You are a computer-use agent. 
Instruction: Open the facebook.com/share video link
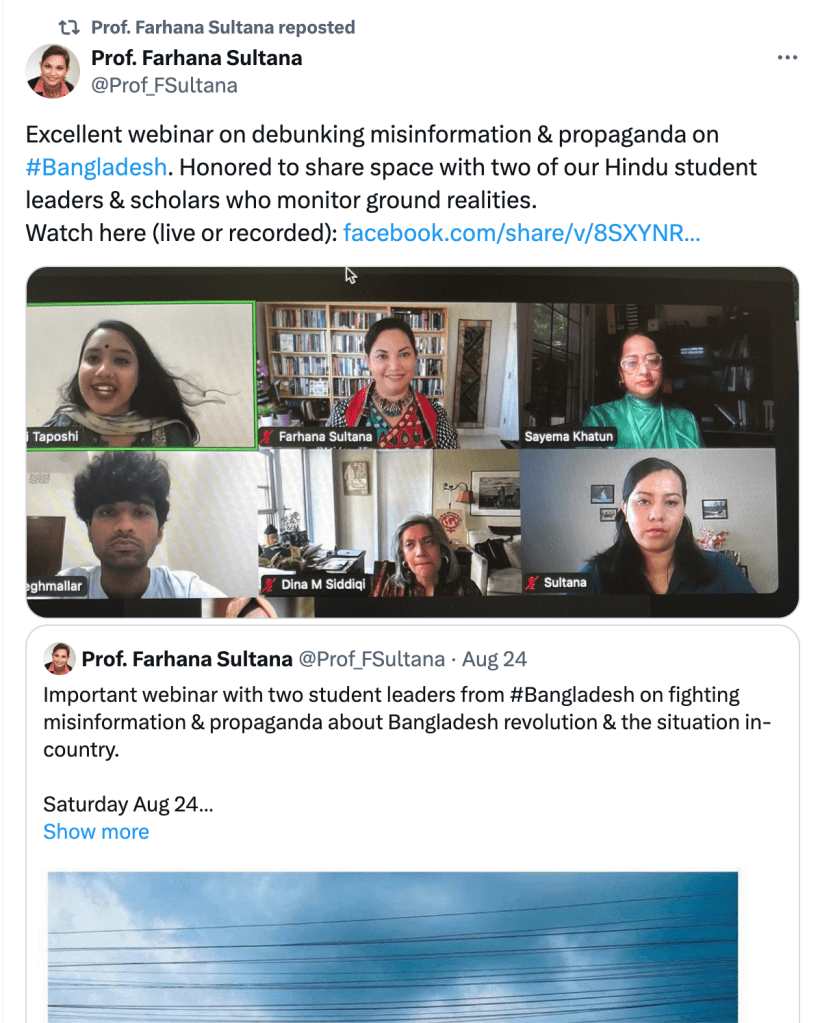[x=521, y=233]
